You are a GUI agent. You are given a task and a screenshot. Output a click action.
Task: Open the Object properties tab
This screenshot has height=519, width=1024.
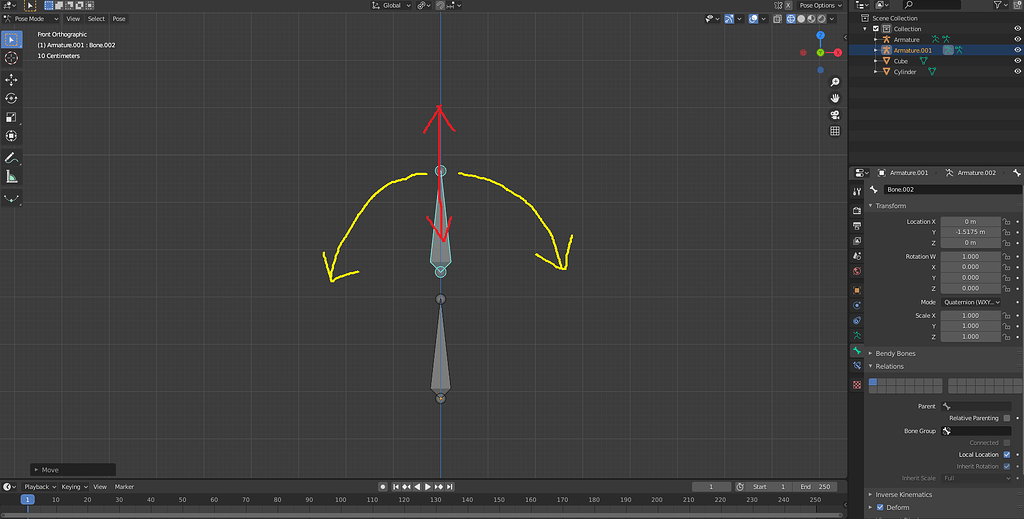[857, 290]
